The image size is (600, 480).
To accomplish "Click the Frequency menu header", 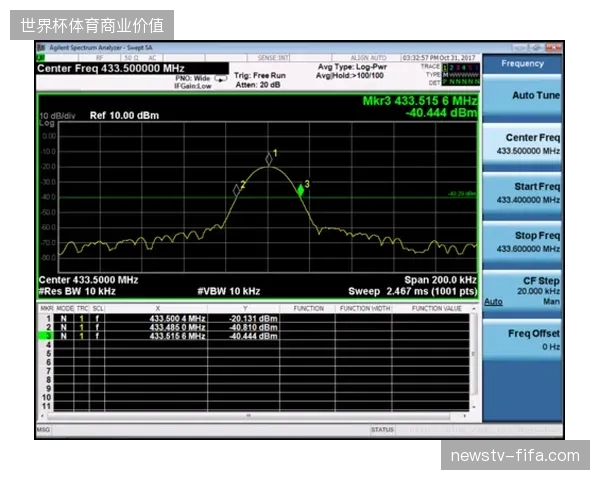I will point(522,64).
